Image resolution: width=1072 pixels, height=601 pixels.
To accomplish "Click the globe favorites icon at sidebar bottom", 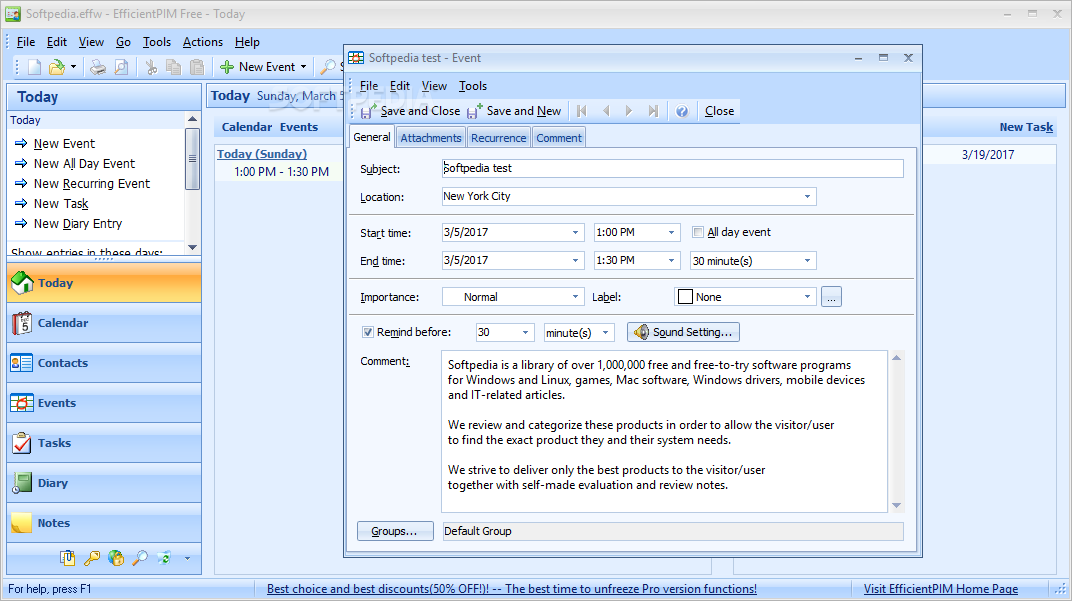I will (x=116, y=558).
